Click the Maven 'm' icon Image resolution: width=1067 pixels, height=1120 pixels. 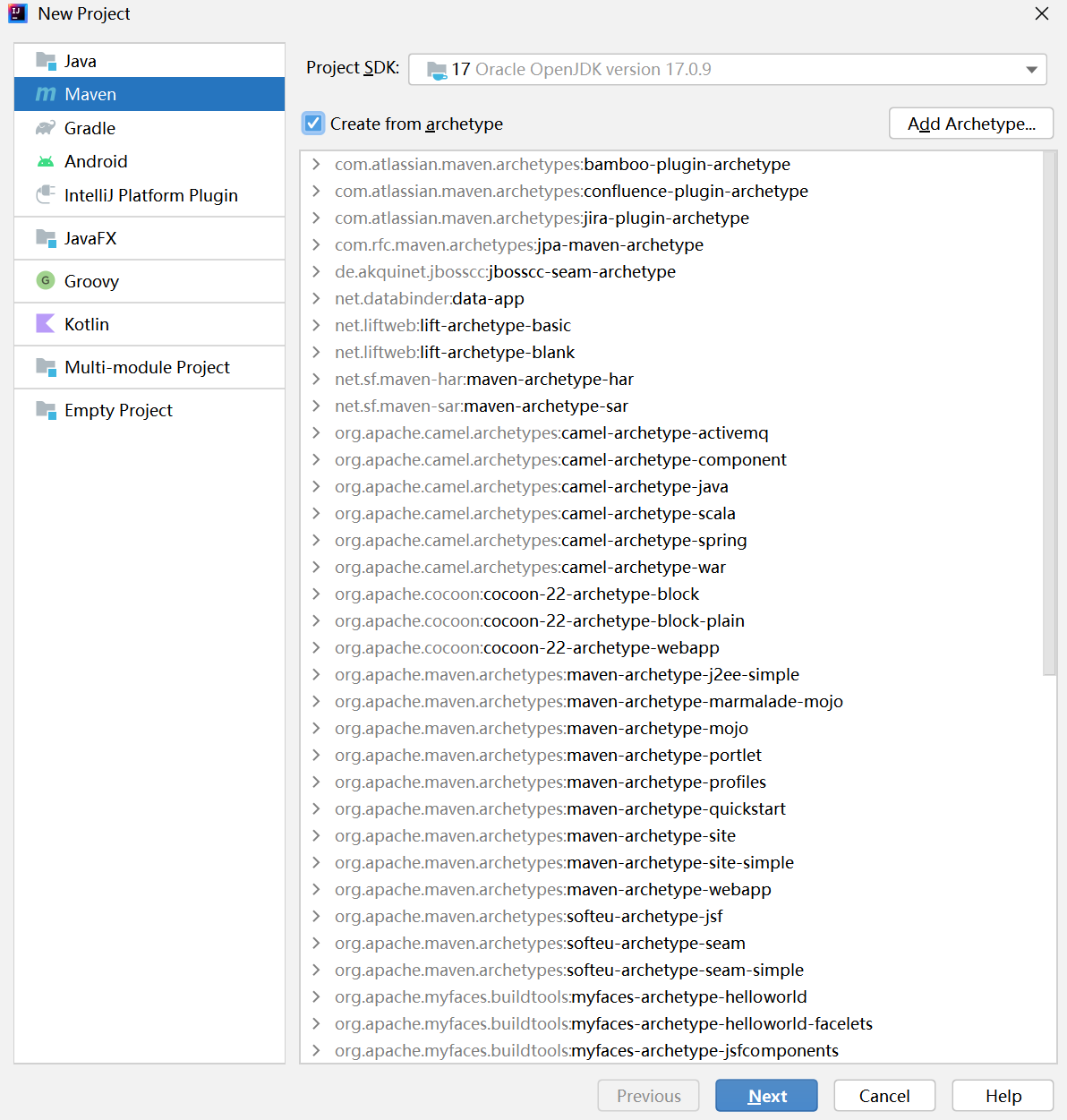(x=46, y=94)
